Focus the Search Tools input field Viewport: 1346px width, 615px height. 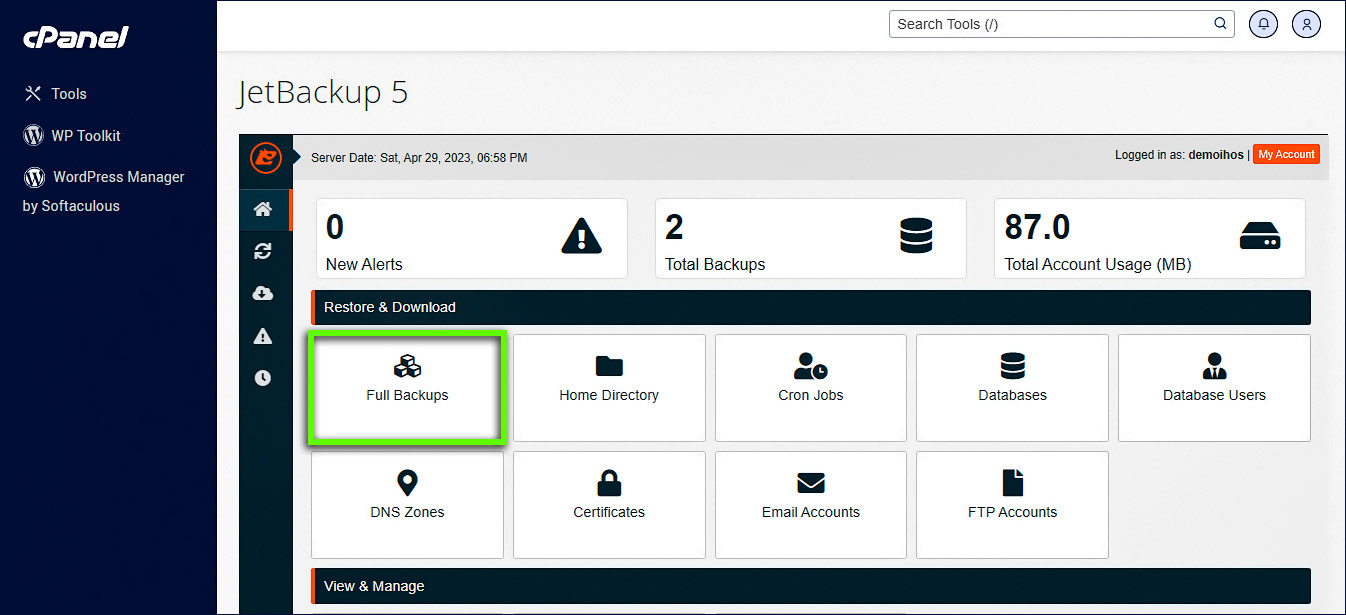1050,24
